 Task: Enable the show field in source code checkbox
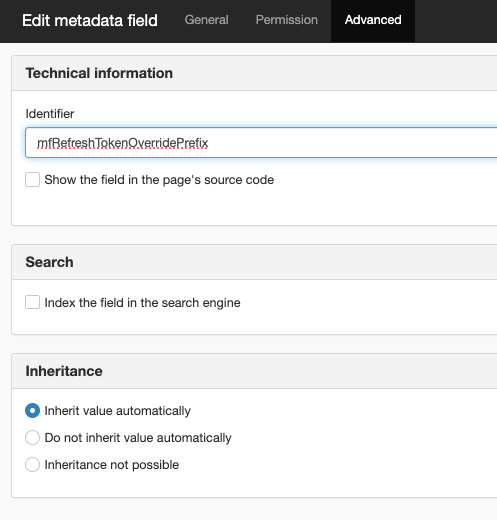pos(32,180)
